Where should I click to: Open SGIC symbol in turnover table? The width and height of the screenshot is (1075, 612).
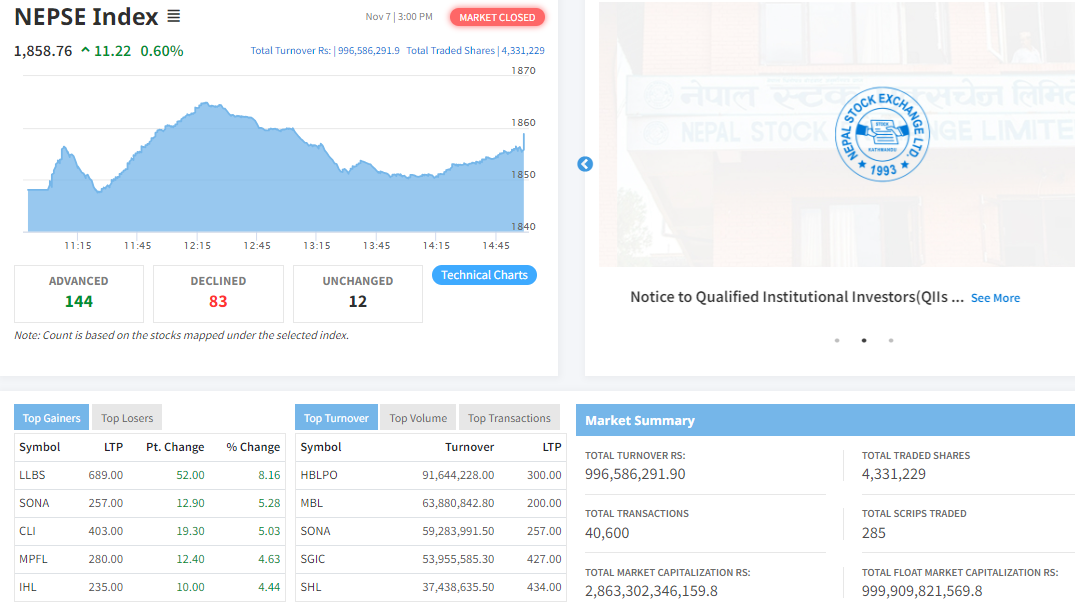[313, 559]
